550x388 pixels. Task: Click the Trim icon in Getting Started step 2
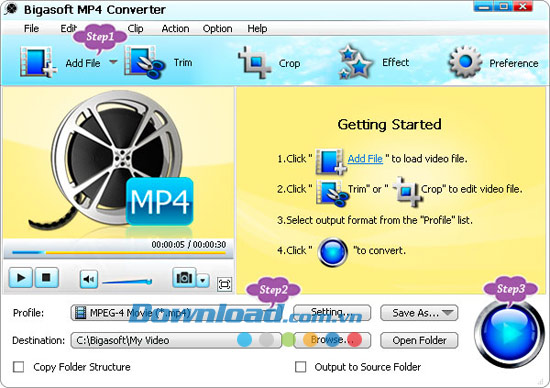(x=332, y=192)
